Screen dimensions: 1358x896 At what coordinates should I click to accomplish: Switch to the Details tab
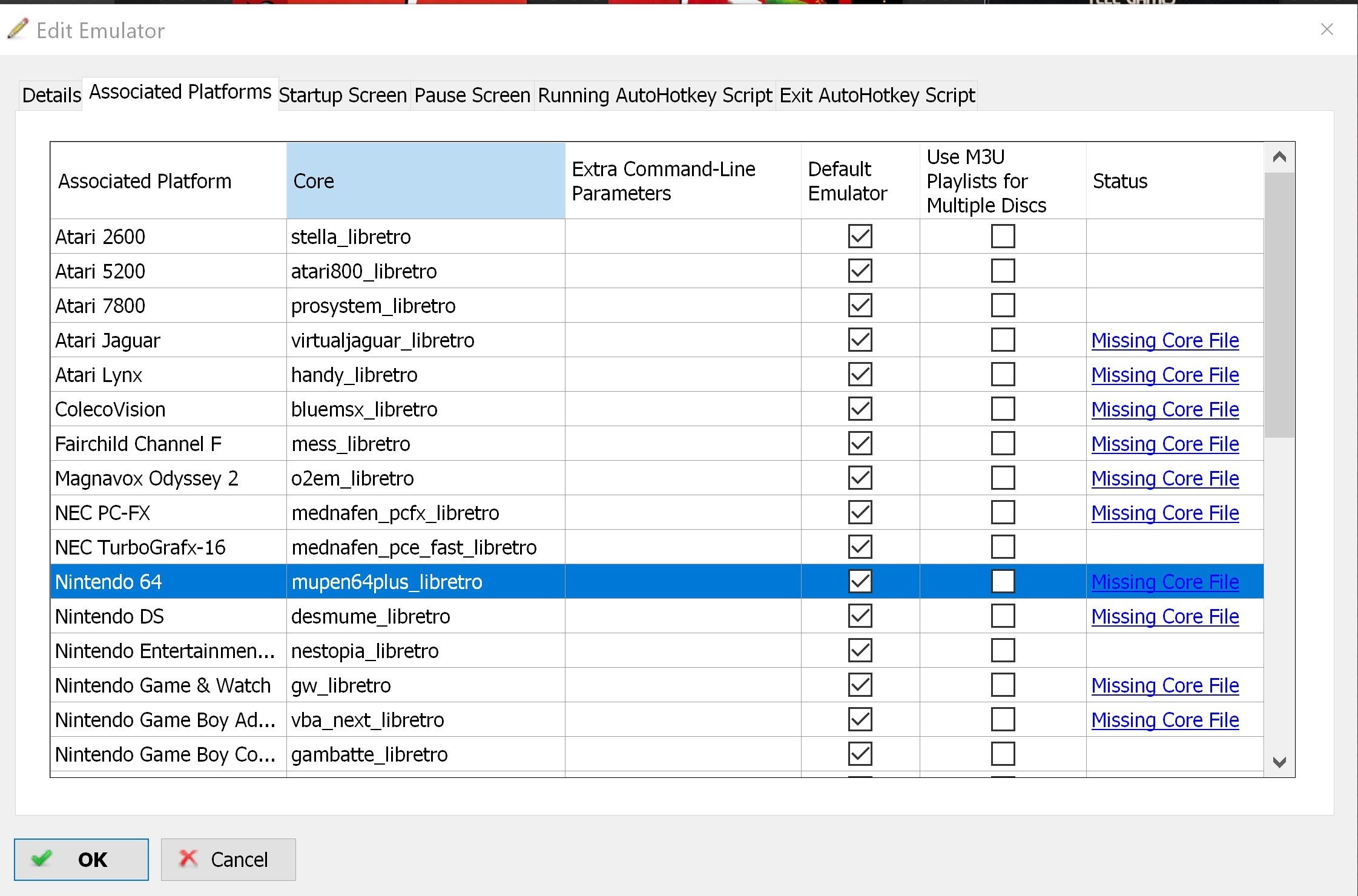click(x=51, y=95)
